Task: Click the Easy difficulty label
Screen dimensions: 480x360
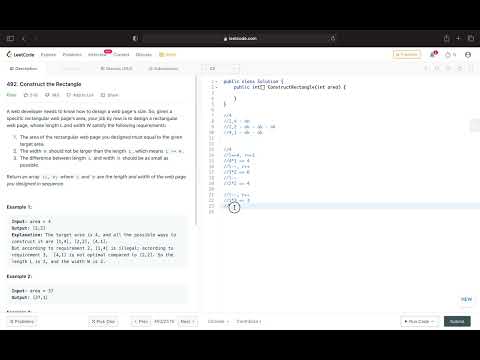Action: coord(11,95)
